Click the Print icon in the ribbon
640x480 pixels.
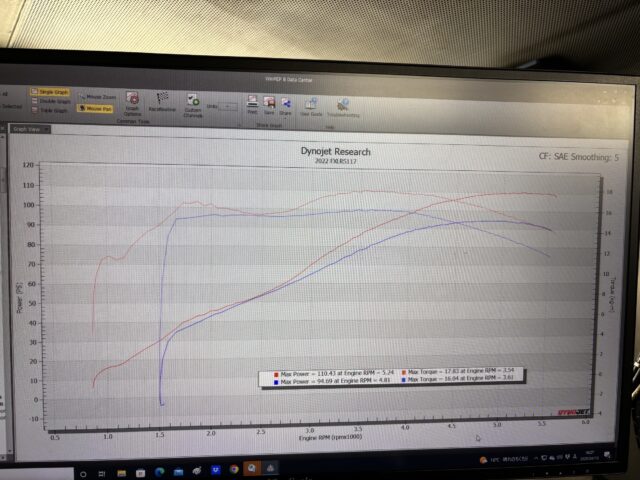pos(253,104)
